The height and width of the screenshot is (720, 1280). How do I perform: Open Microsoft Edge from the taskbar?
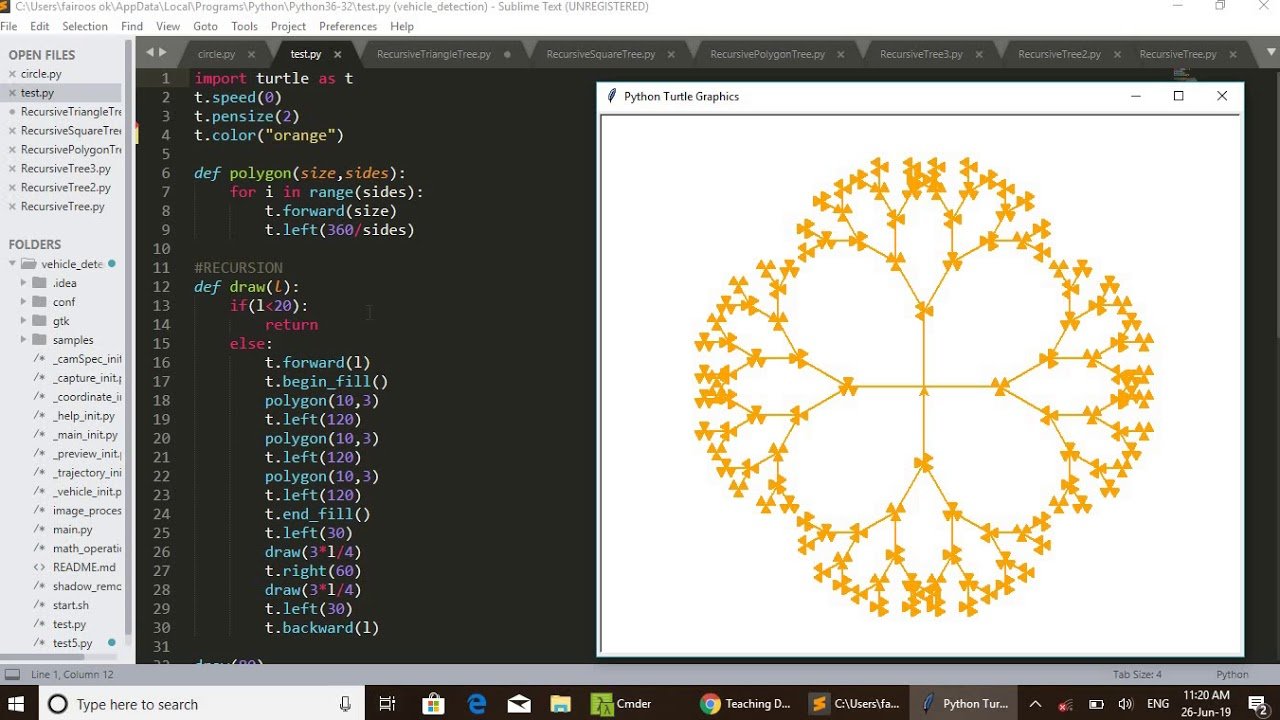[477, 704]
